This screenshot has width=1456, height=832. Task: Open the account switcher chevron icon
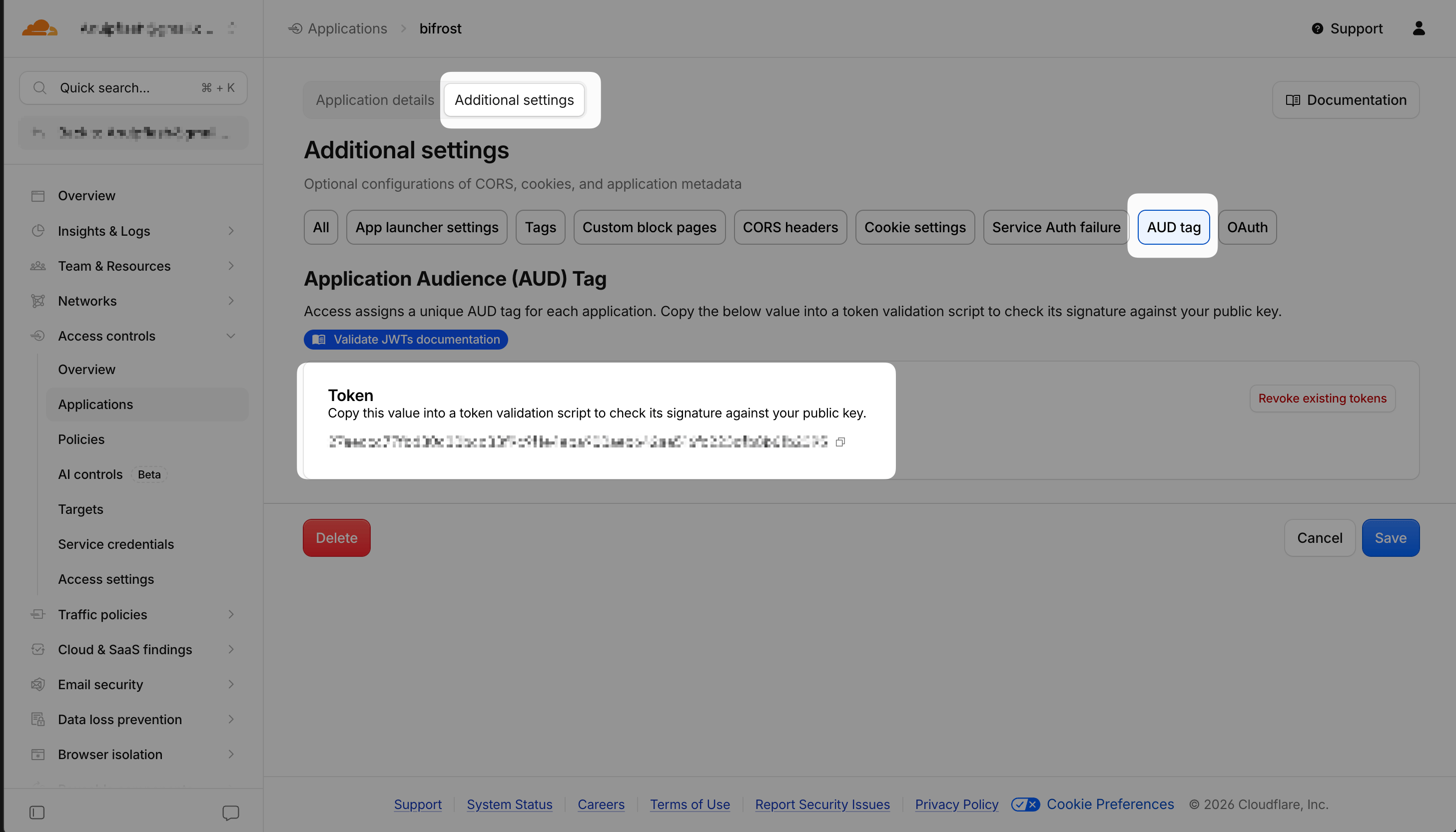[231, 28]
